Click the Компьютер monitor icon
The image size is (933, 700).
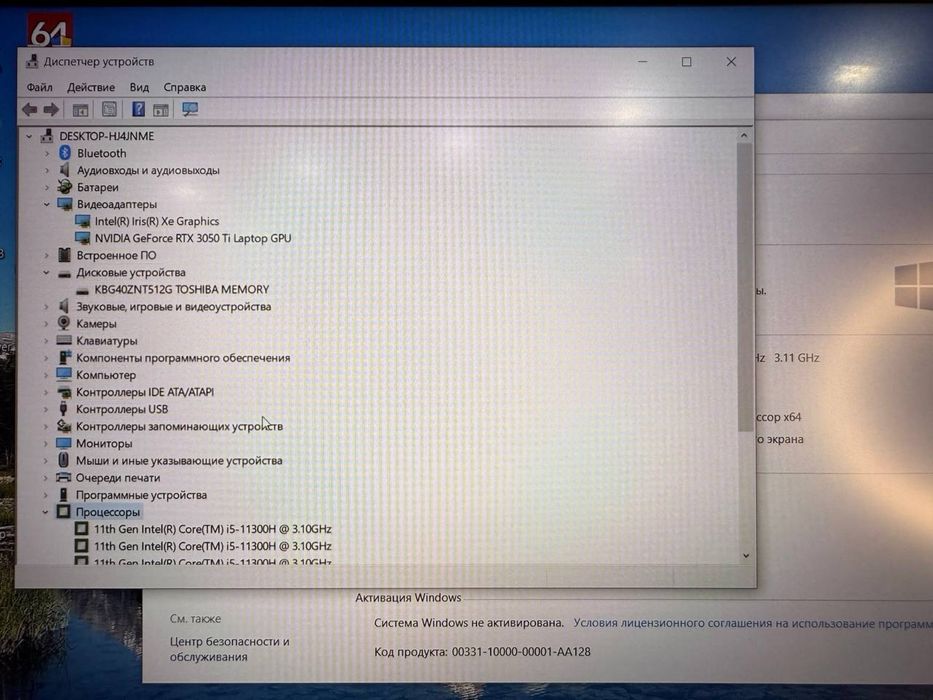(64, 374)
